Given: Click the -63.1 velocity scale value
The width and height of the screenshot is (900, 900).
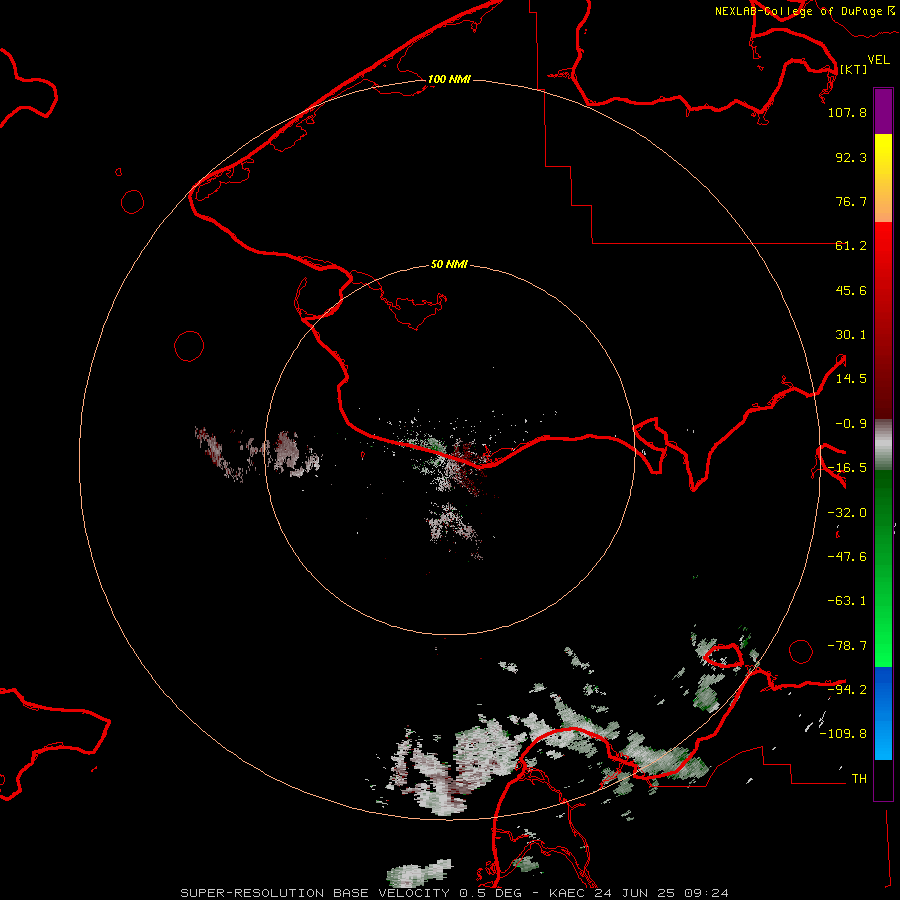Looking at the screenshot, I should (x=847, y=601).
